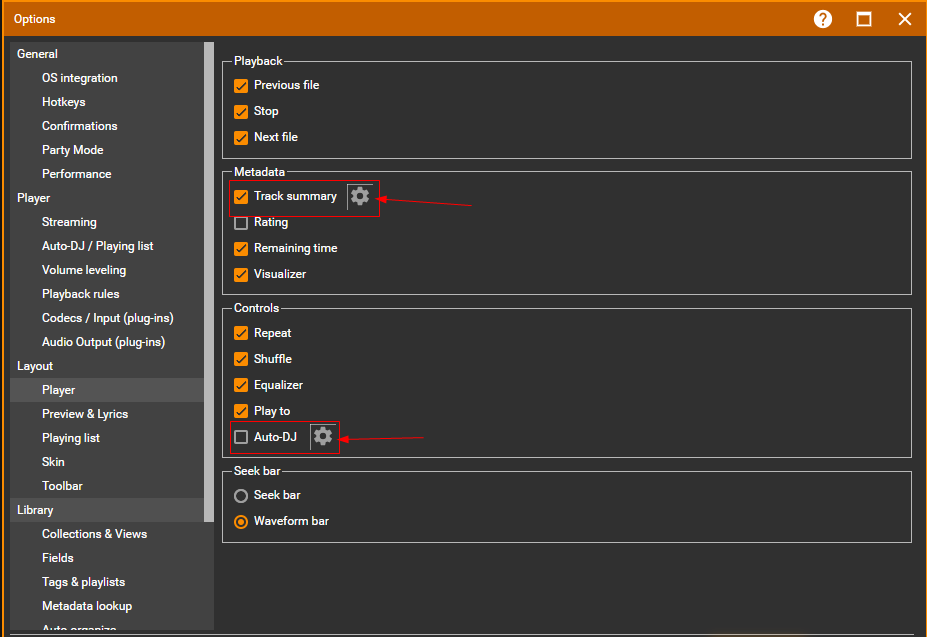
Task: Open the General category
Action: [38, 54]
